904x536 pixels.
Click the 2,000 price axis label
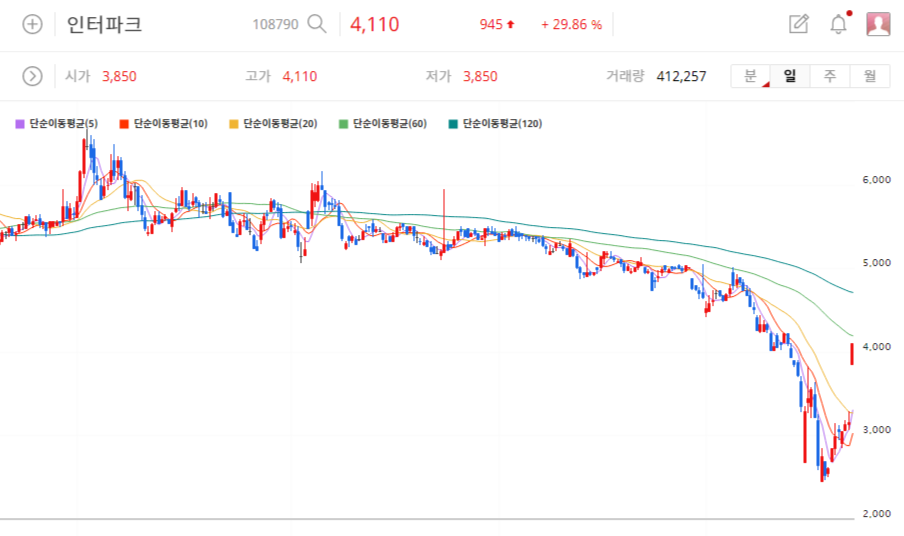(x=876, y=514)
